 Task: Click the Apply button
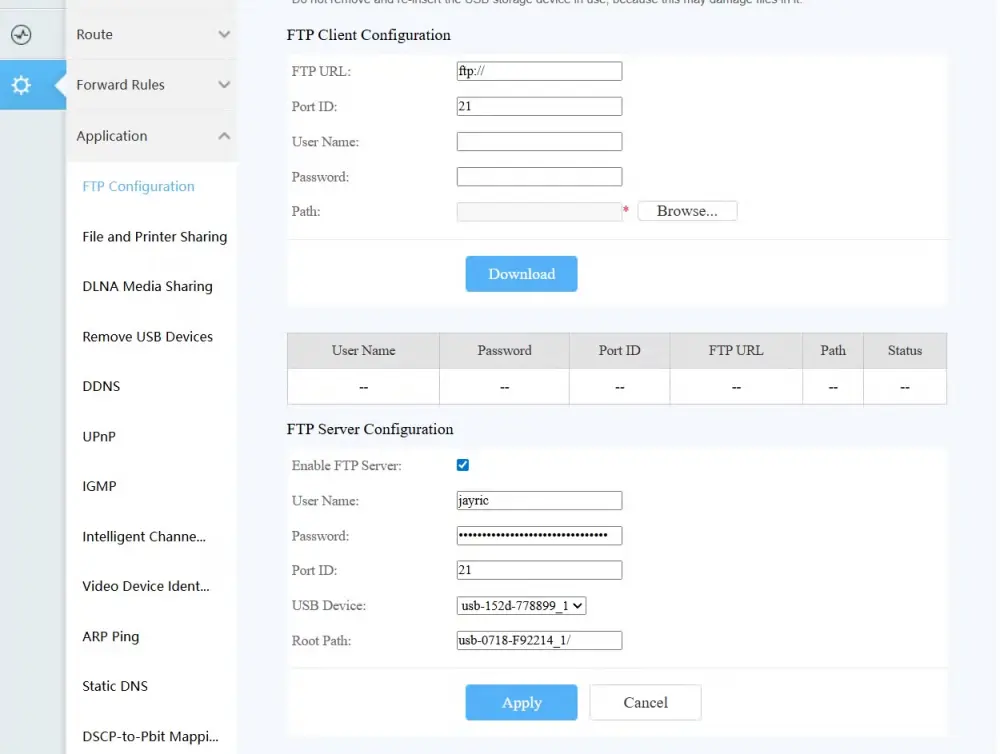521,703
